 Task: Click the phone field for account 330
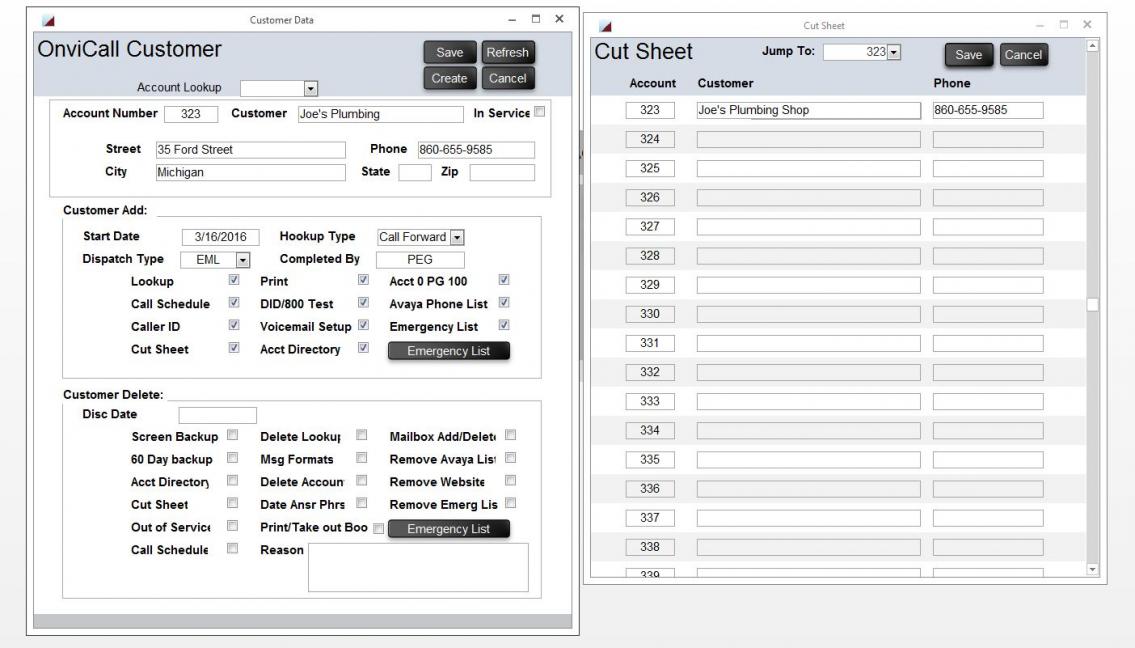[x=988, y=314]
